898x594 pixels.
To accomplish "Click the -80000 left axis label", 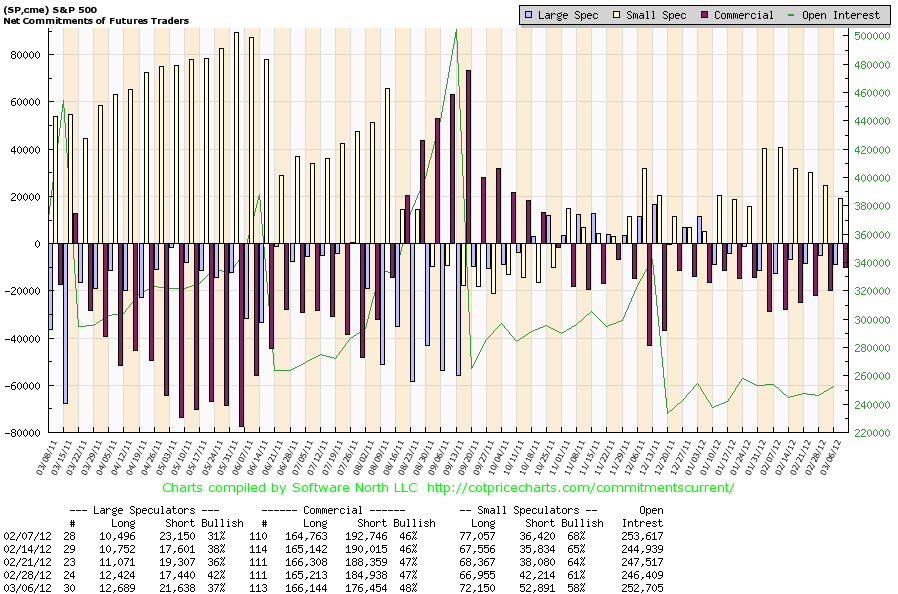I will coord(23,433).
